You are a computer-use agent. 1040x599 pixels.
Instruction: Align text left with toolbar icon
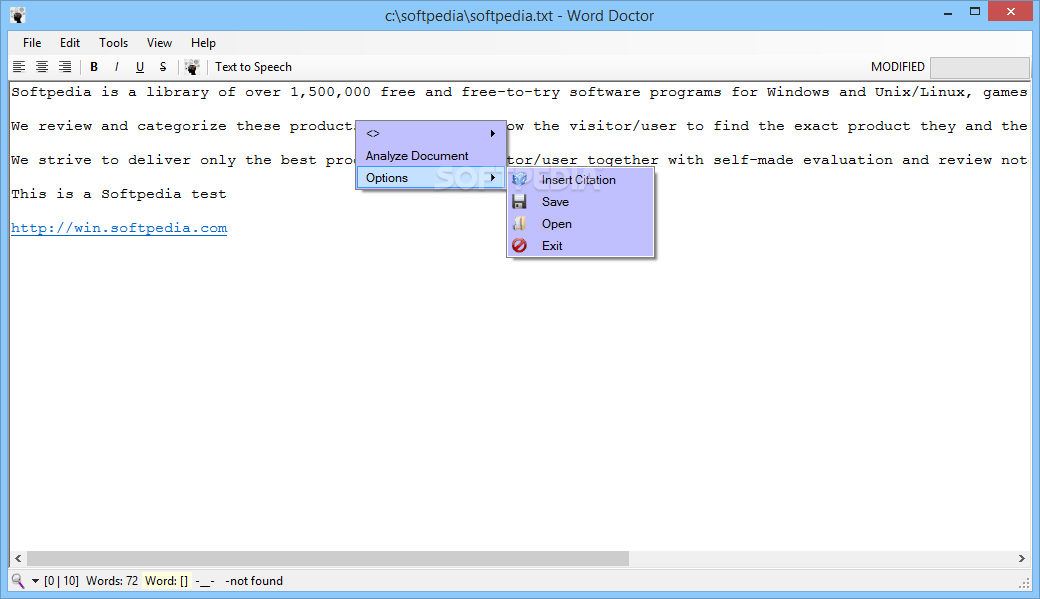19,67
